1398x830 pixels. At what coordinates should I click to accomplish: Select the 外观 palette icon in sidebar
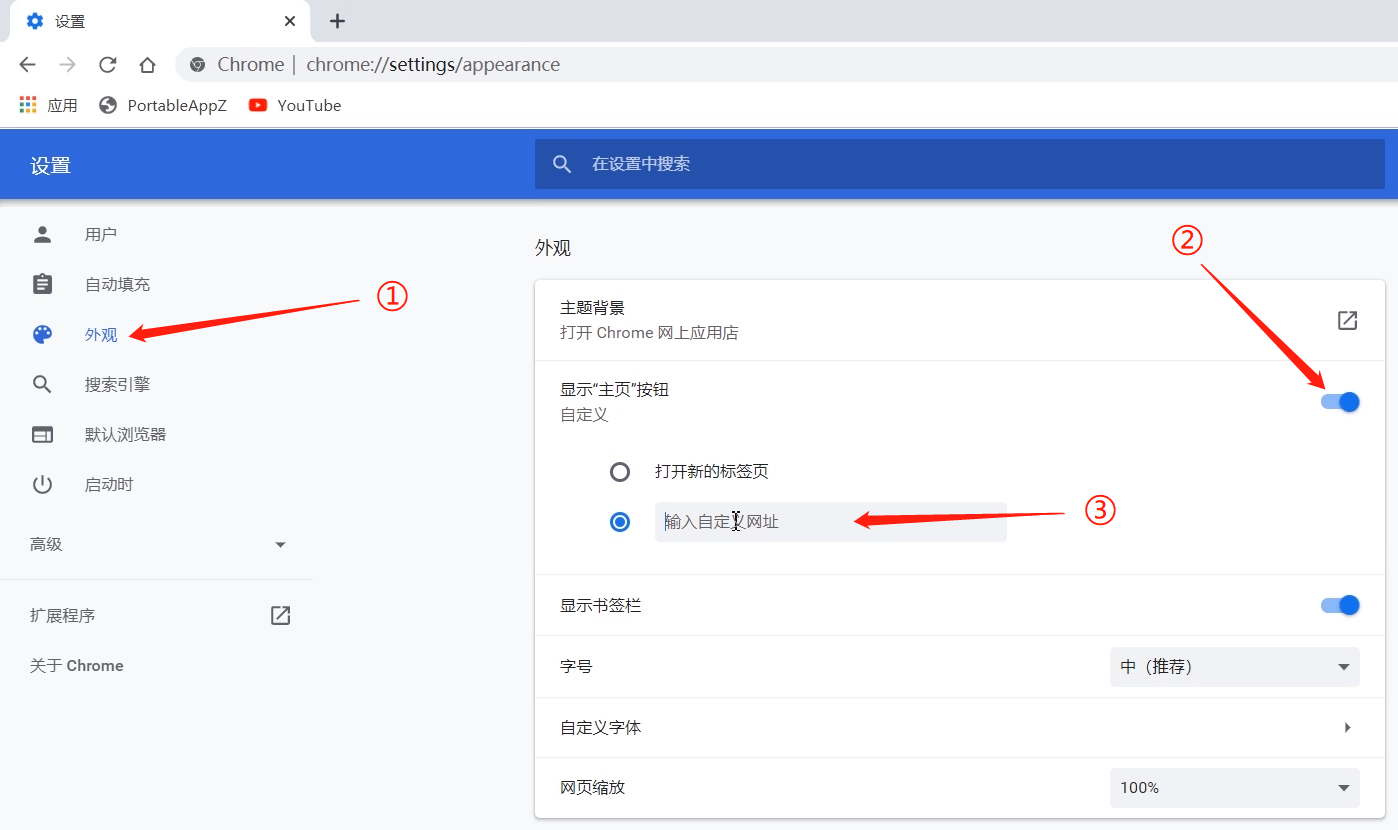42,334
